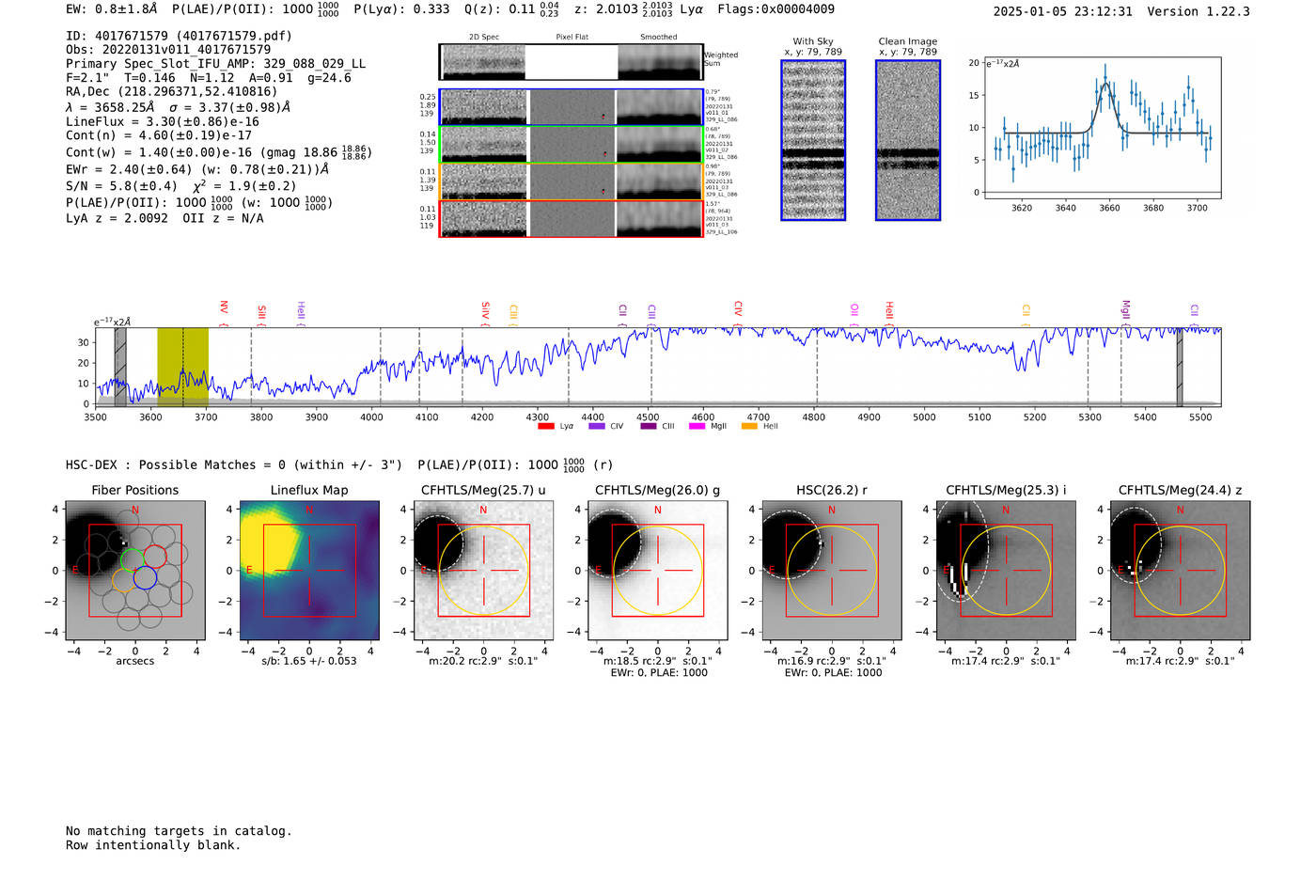Click the SiII line marker label
Screen dimensions: 1316x896
coord(262,314)
